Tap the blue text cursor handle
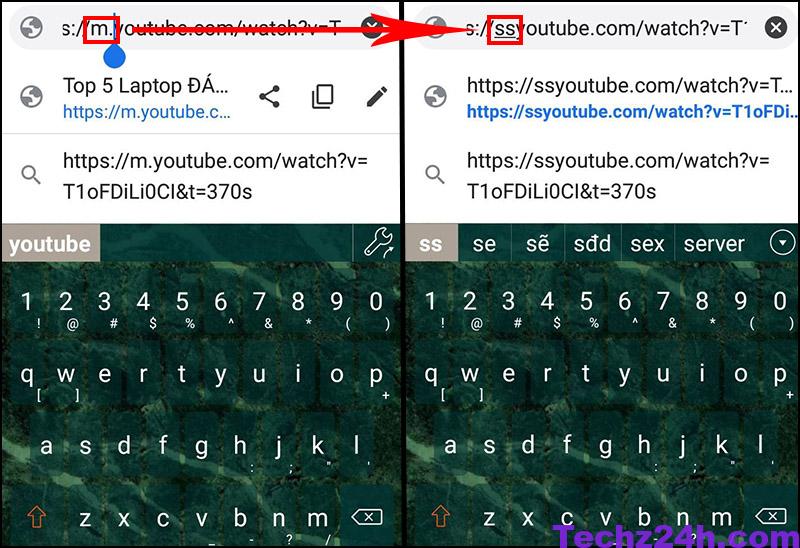Image resolution: width=800 pixels, height=548 pixels. (x=114, y=55)
